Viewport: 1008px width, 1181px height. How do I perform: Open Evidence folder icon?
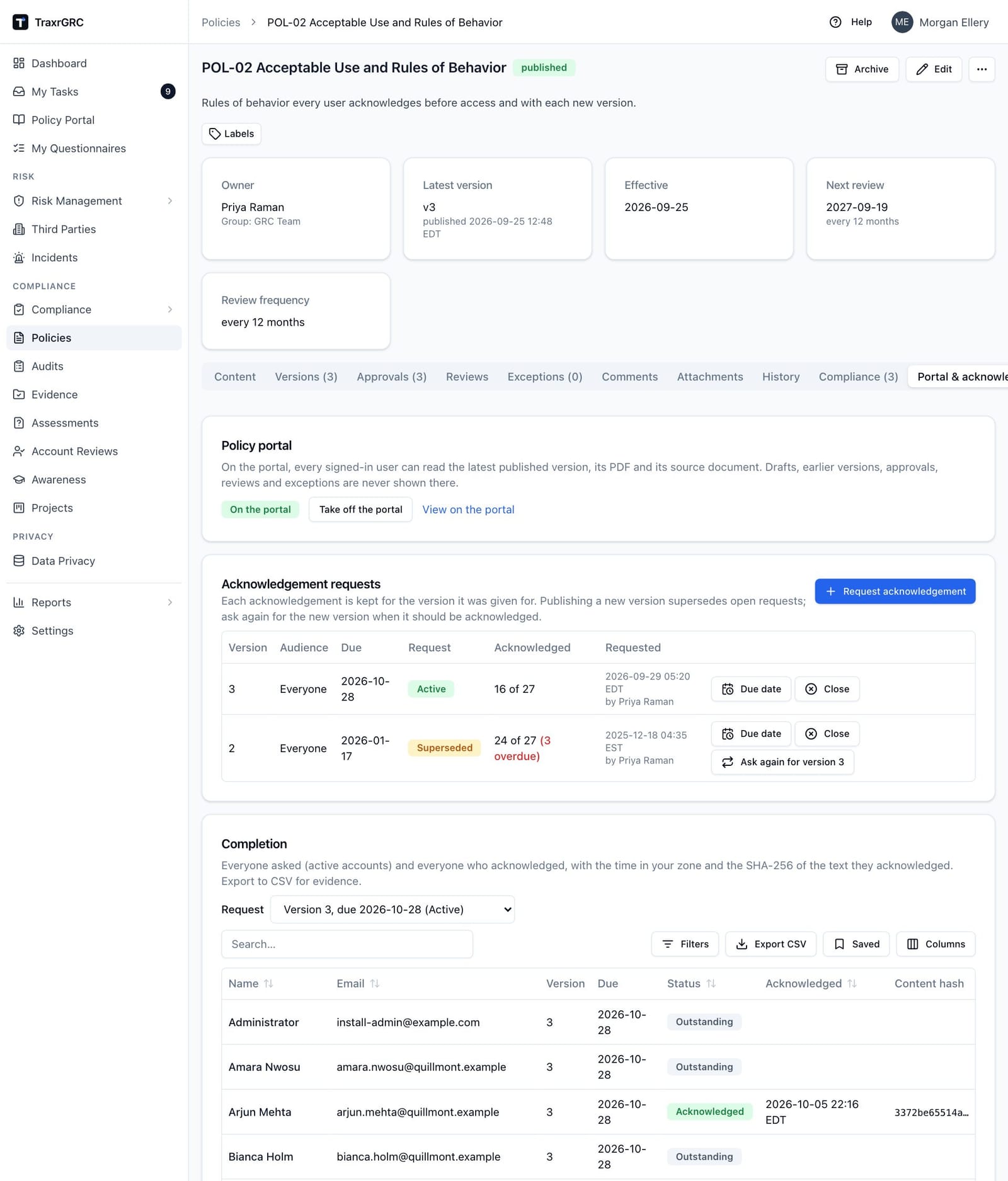(19, 394)
